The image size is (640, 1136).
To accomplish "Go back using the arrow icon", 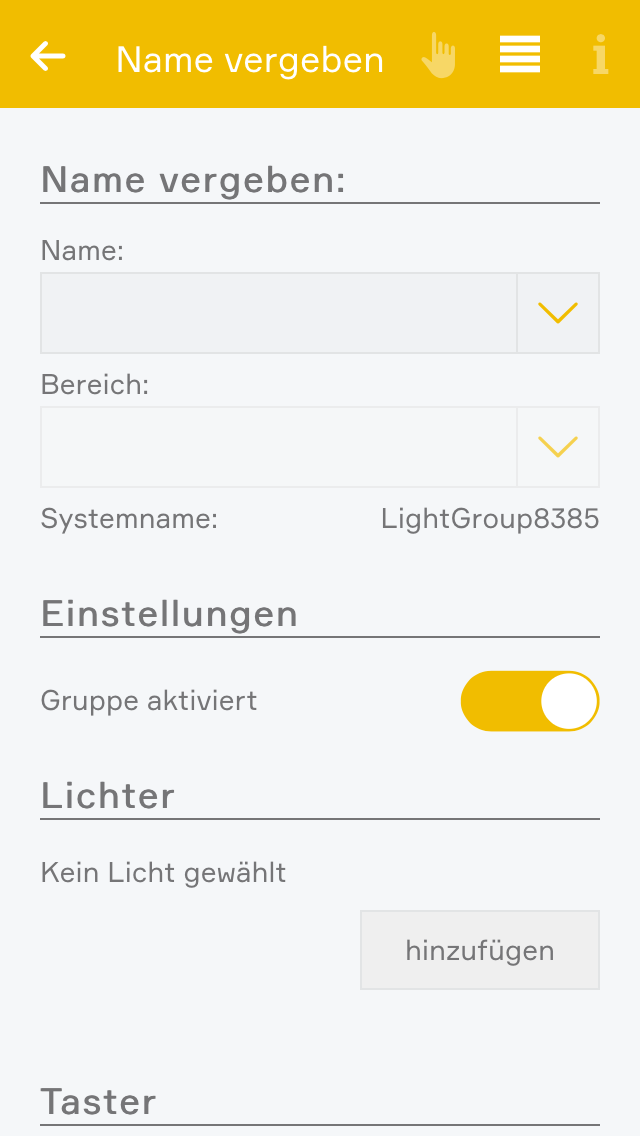I will pos(48,56).
